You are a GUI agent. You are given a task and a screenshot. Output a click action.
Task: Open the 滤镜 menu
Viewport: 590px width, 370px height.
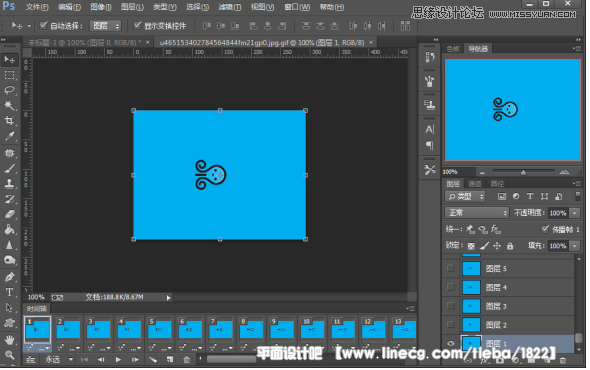229,7
